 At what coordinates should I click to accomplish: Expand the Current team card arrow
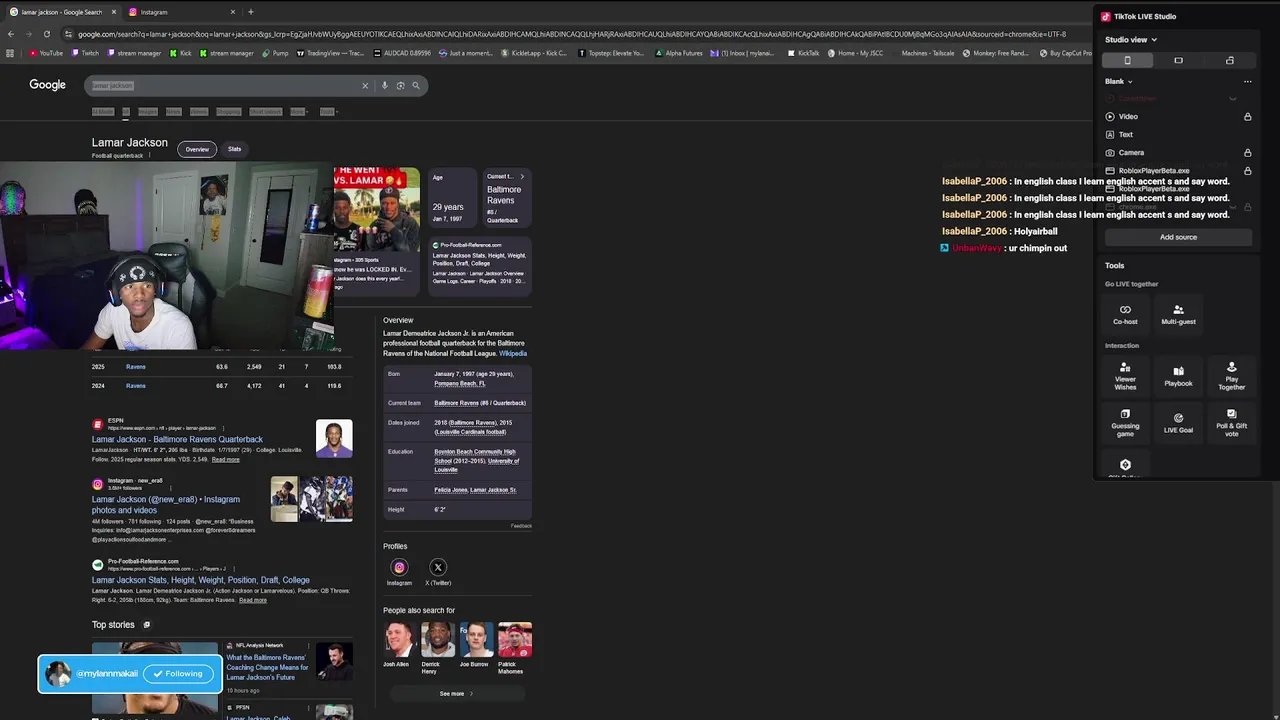pos(521,177)
